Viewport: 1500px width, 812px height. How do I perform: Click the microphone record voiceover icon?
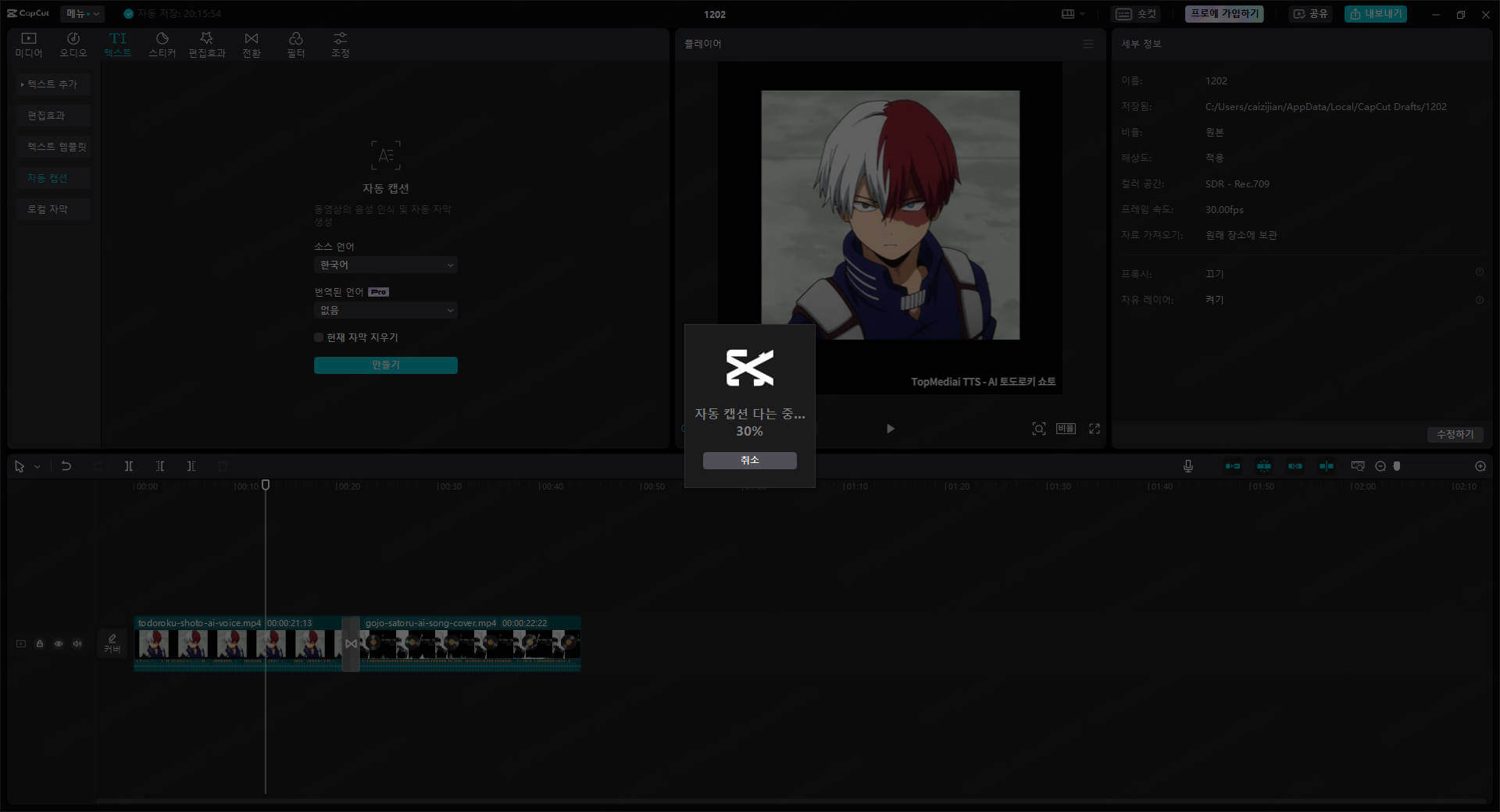point(1188,466)
